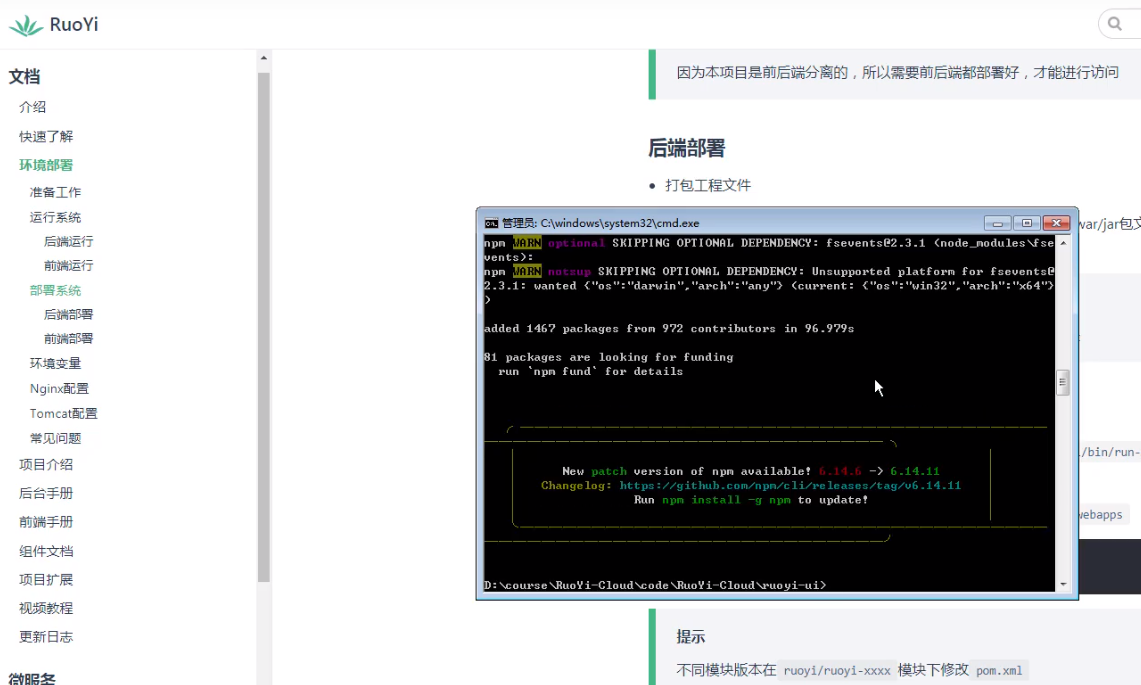
Task: Click the pom.xml inline code
Action: [x=999, y=670]
